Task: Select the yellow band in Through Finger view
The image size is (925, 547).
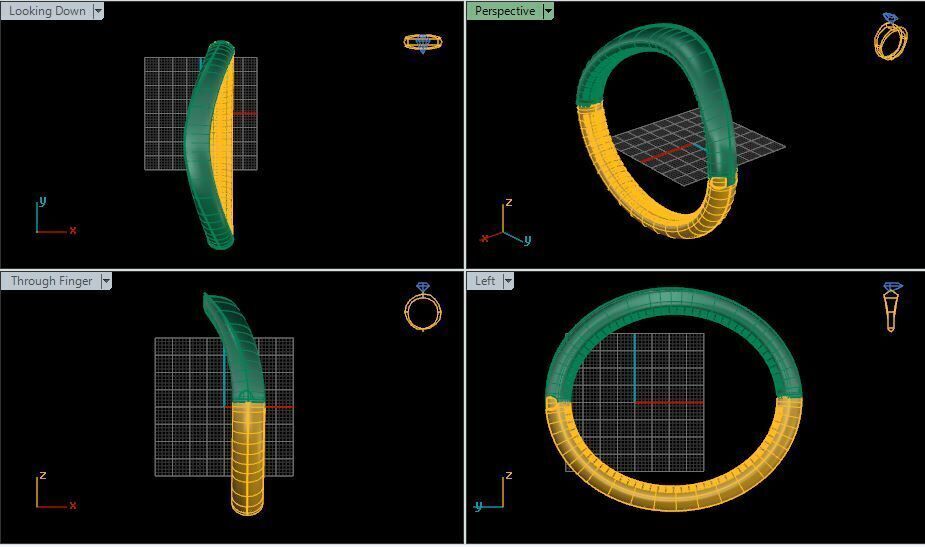Action: [248, 460]
